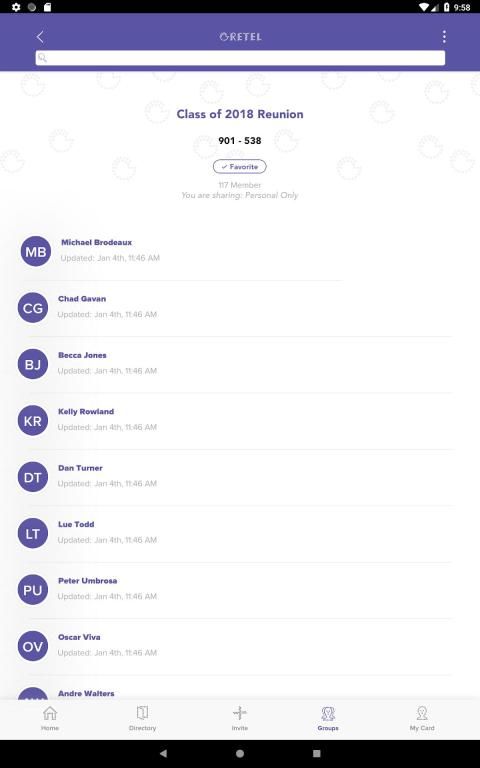
Task: Open the Home tab
Action: pos(50,718)
